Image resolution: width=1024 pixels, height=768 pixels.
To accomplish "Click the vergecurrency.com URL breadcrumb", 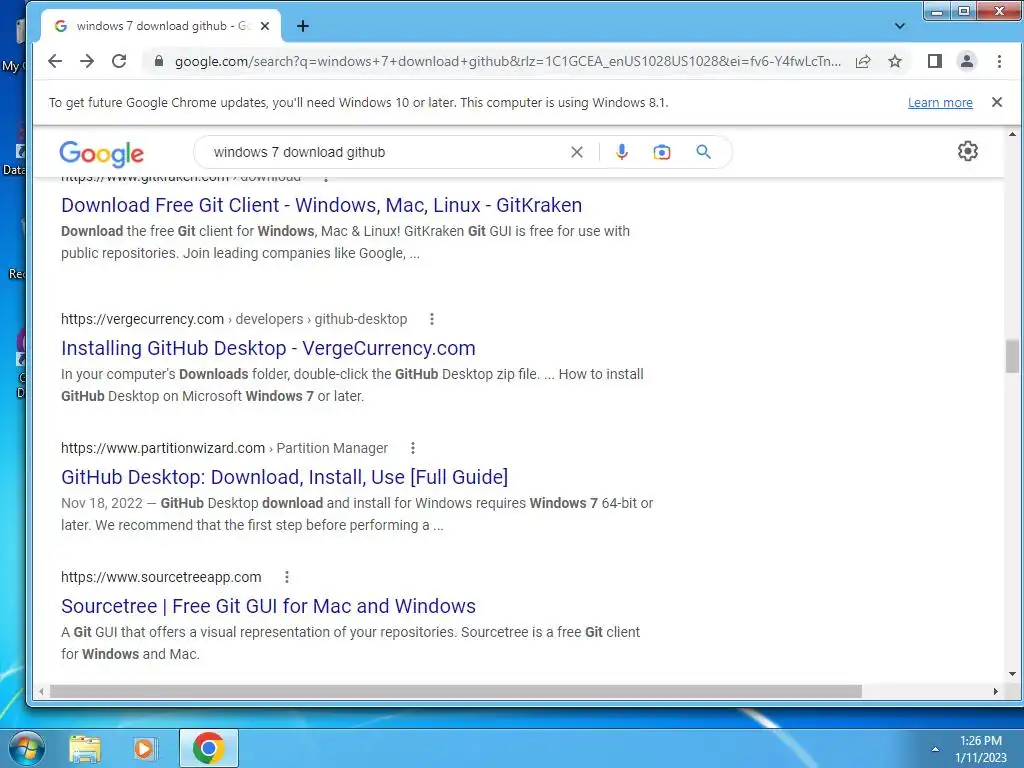I will point(234,319).
